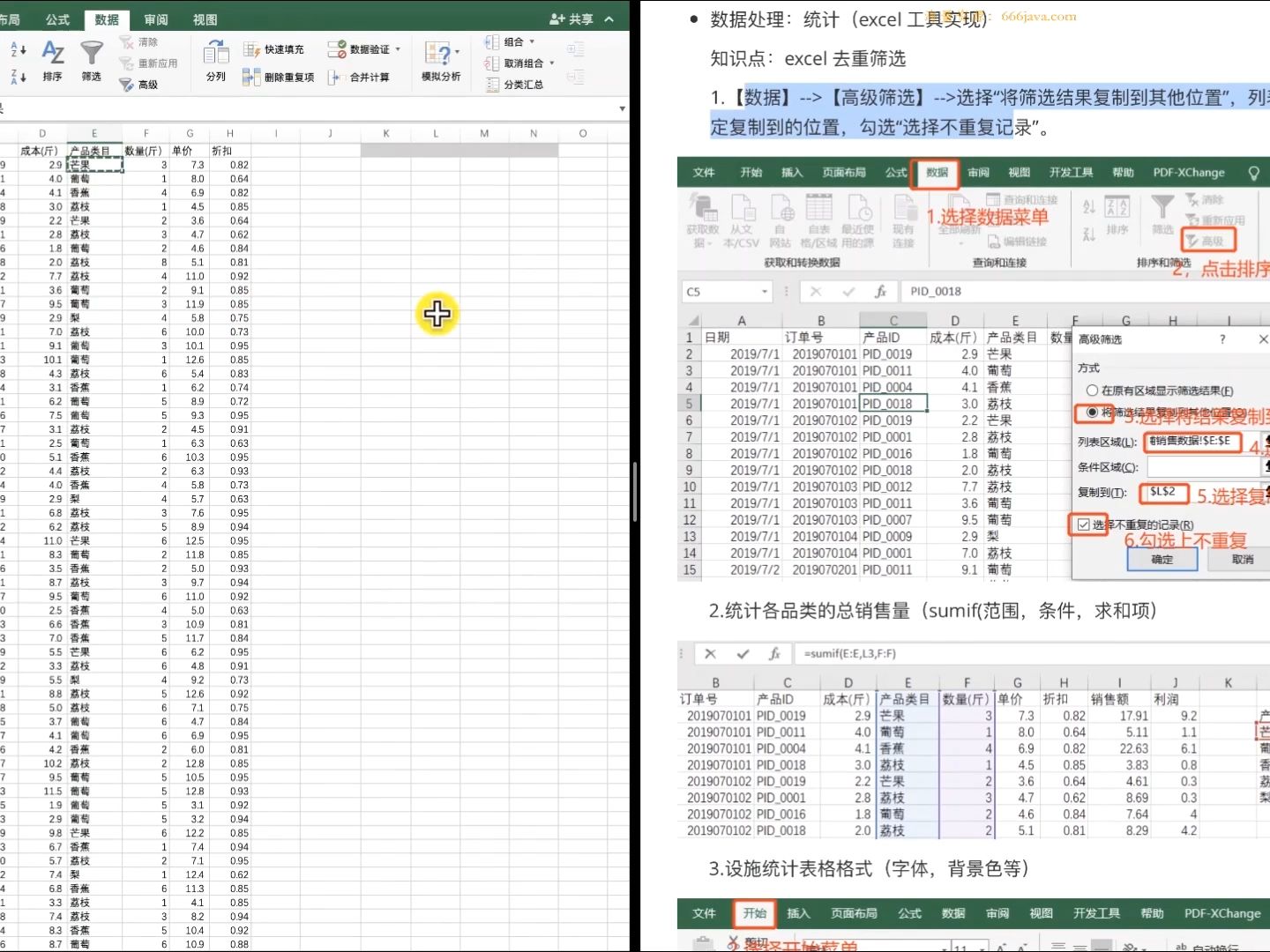The height and width of the screenshot is (952, 1270).
Task: Open the 视图 ribbon tab
Action: coord(204,19)
